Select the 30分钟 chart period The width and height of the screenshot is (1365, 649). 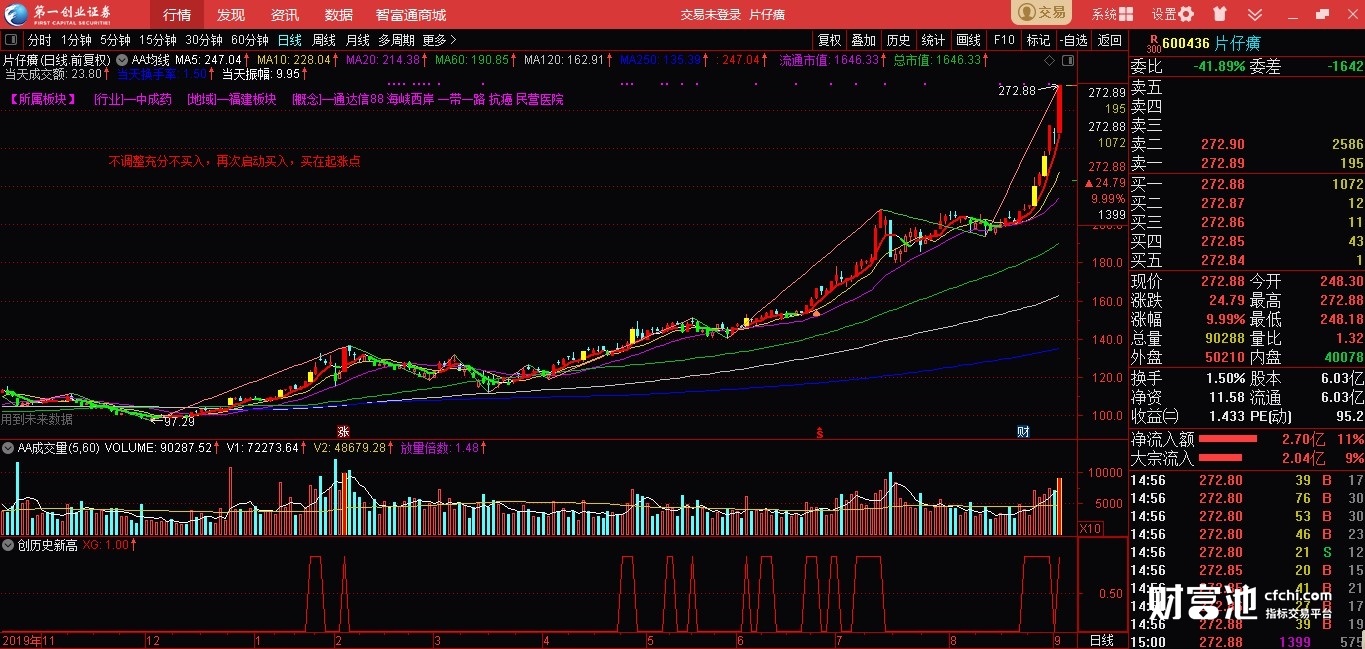pyautogui.click(x=203, y=40)
